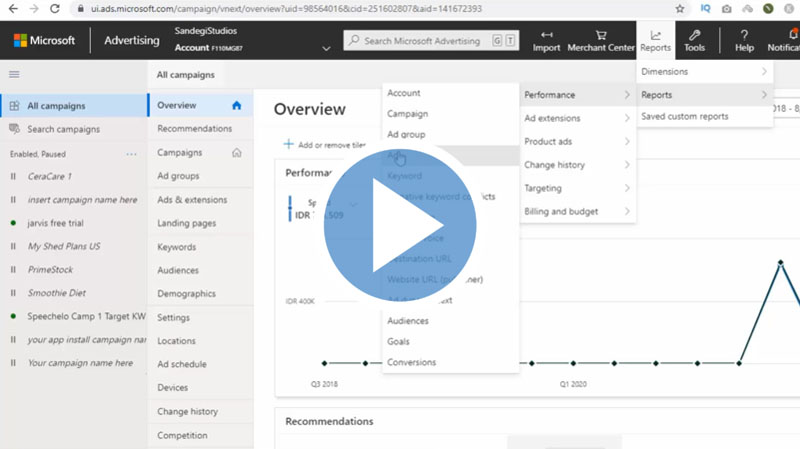Bookmark this page with the star icon

tap(680, 9)
